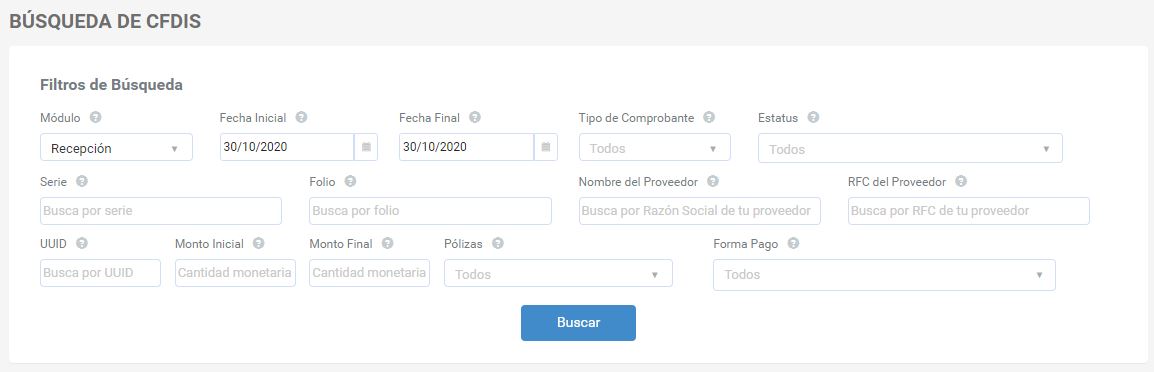The height and width of the screenshot is (372, 1154).
Task: Click the help icon beside Forma Pago
Action: 793,243
